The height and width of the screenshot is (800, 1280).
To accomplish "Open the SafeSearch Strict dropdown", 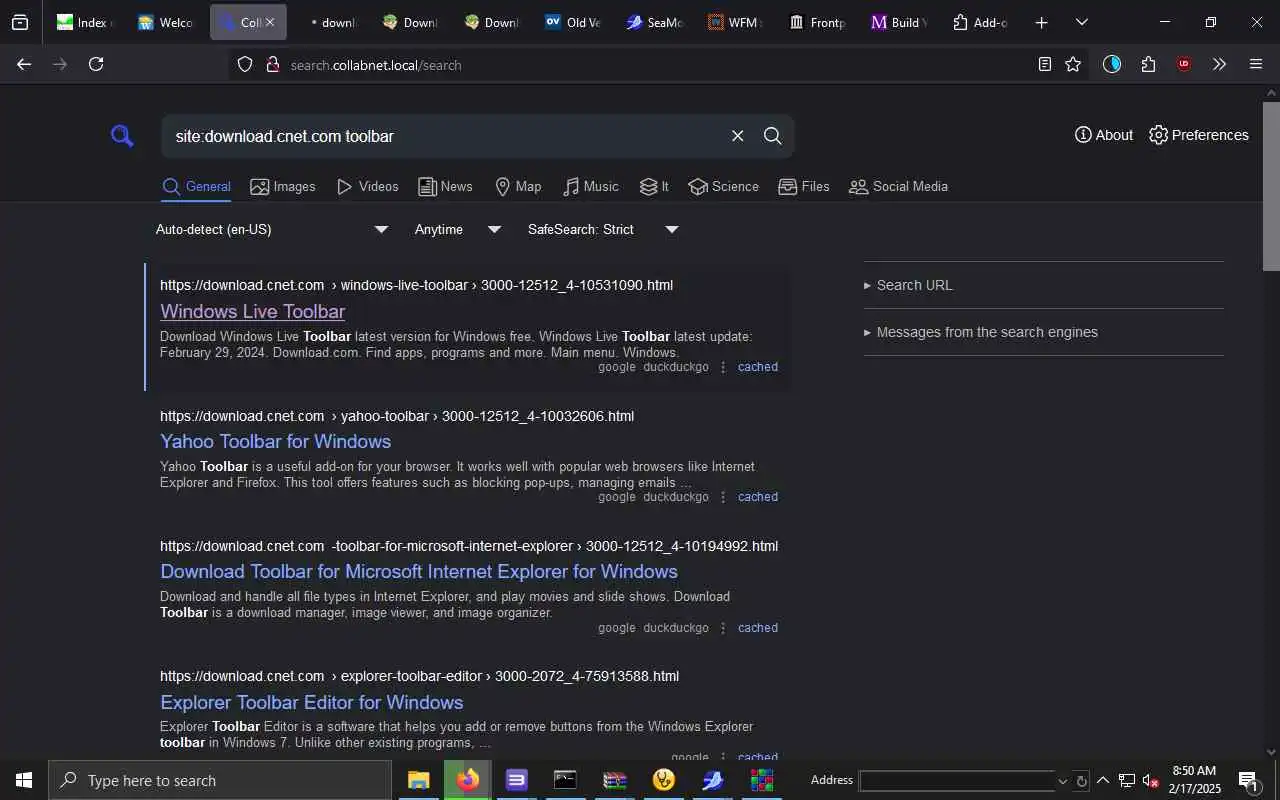I will pyautogui.click(x=603, y=229).
